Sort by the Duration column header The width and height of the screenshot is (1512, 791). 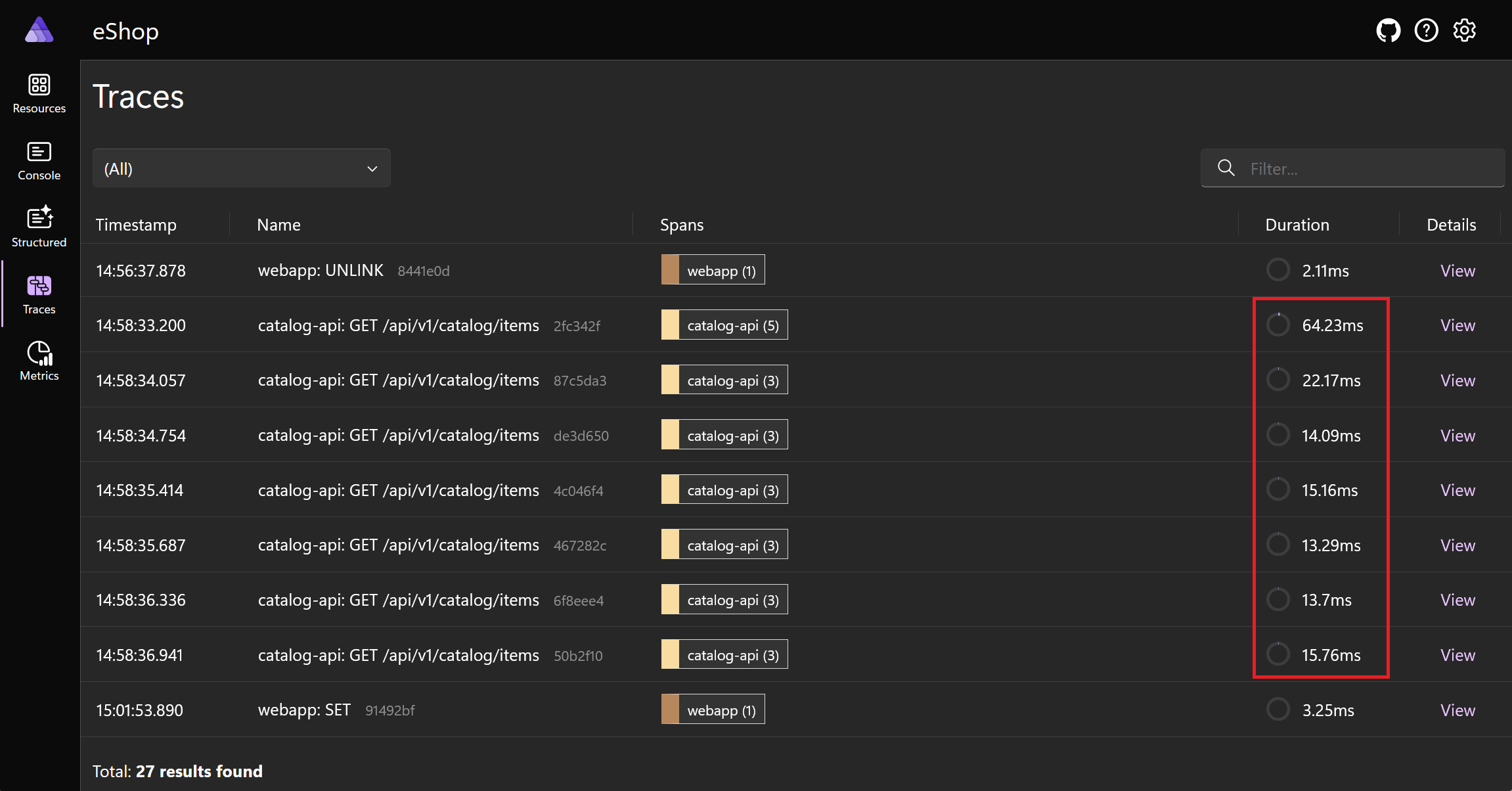coord(1297,225)
